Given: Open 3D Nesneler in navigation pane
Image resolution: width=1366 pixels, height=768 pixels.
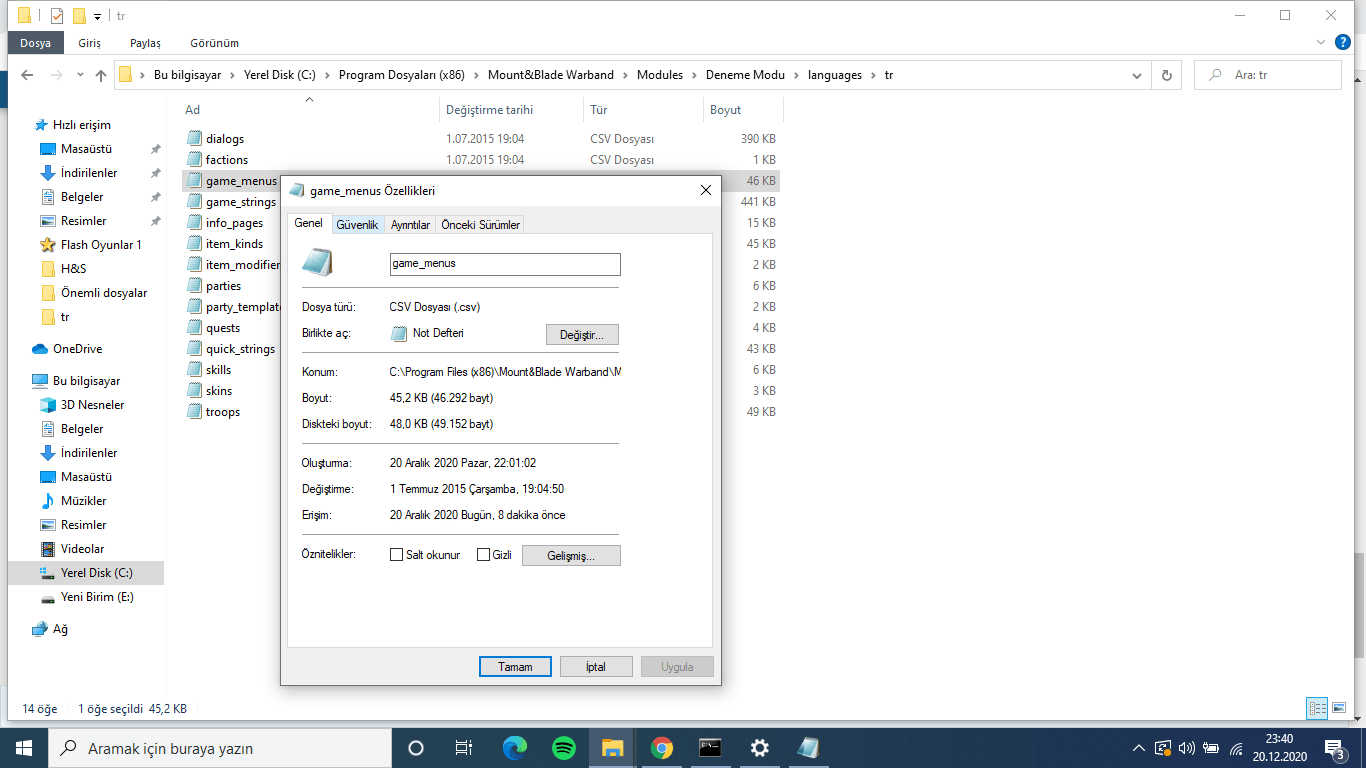Looking at the screenshot, I should tap(93, 405).
